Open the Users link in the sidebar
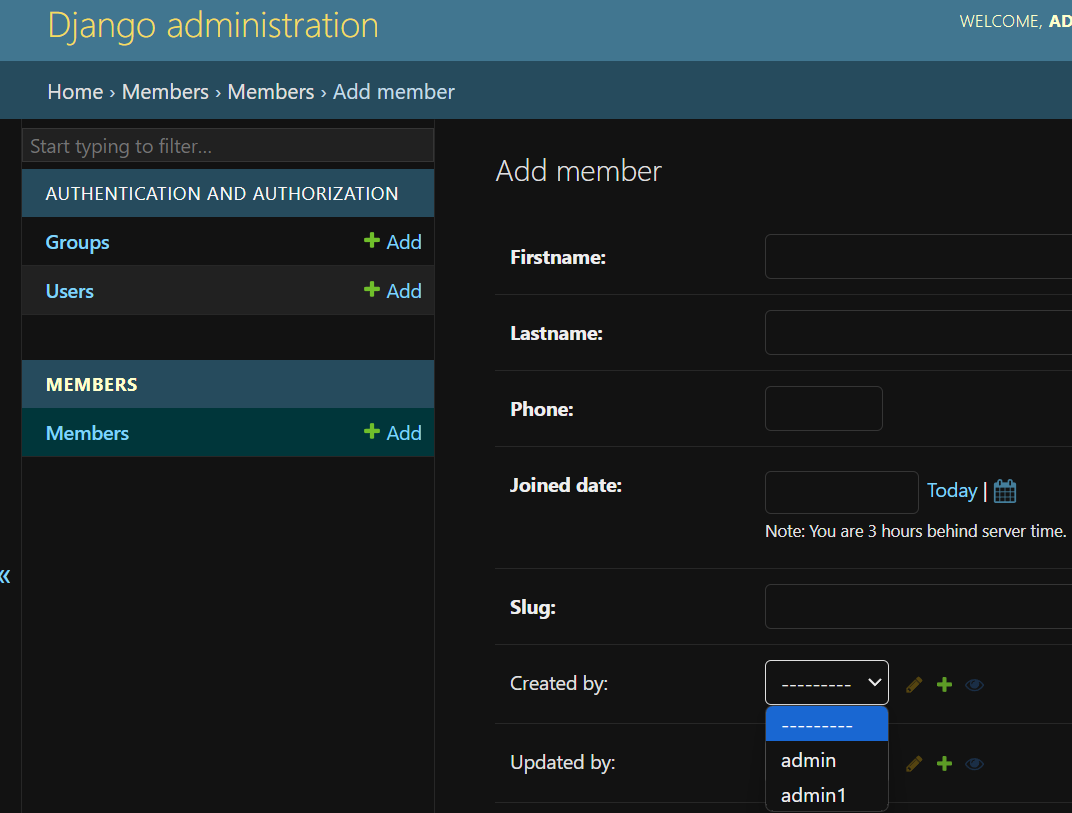This screenshot has height=813, width=1072. coord(69,291)
